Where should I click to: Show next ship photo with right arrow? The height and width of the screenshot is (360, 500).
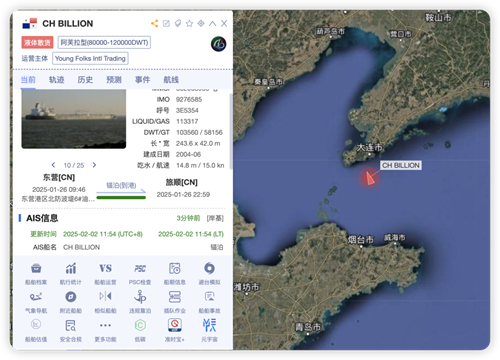point(94,165)
